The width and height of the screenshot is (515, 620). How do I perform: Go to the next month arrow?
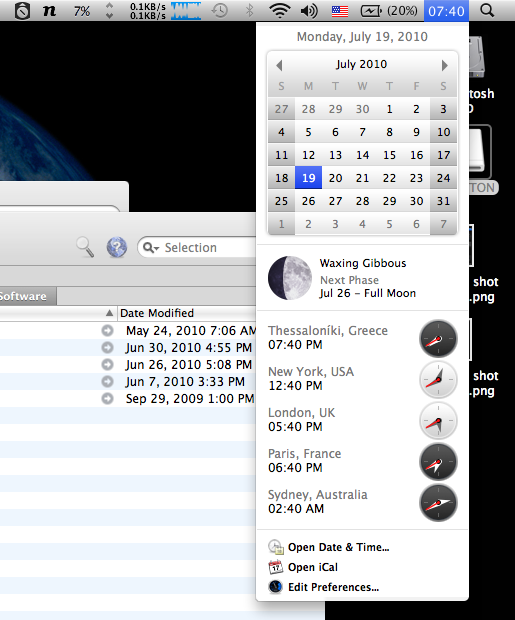tap(445, 65)
